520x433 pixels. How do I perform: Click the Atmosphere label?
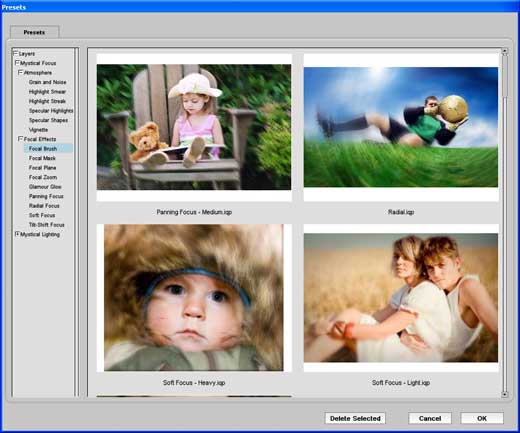tap(38, 73)
